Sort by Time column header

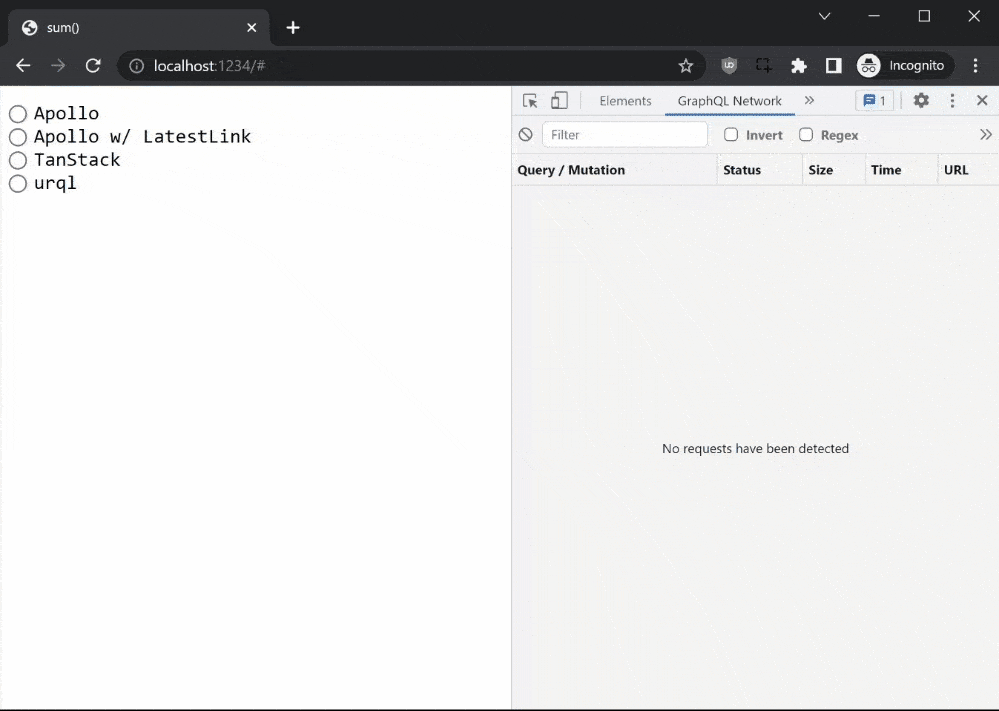[x=901, y=170]
